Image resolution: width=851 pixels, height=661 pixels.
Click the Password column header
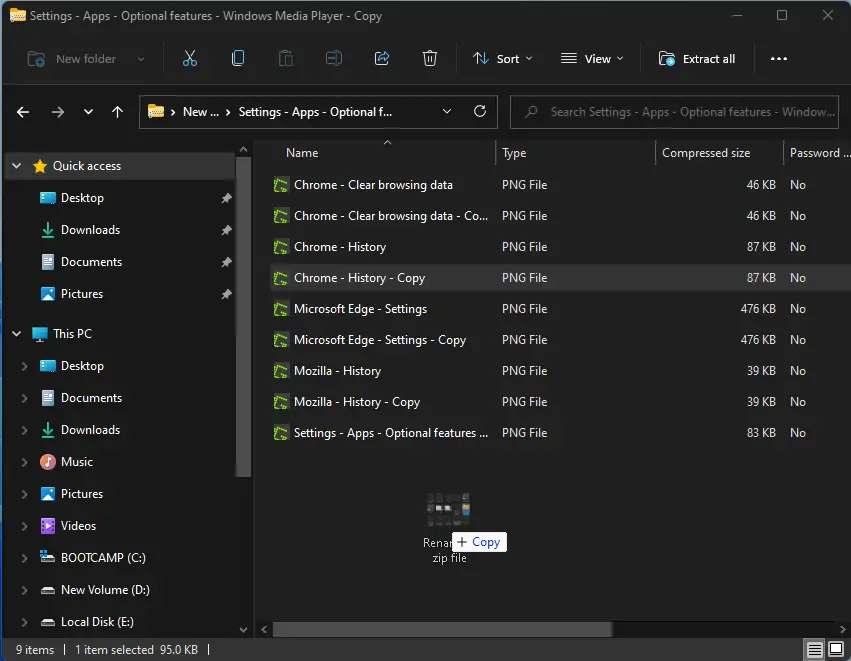point(818,153)
